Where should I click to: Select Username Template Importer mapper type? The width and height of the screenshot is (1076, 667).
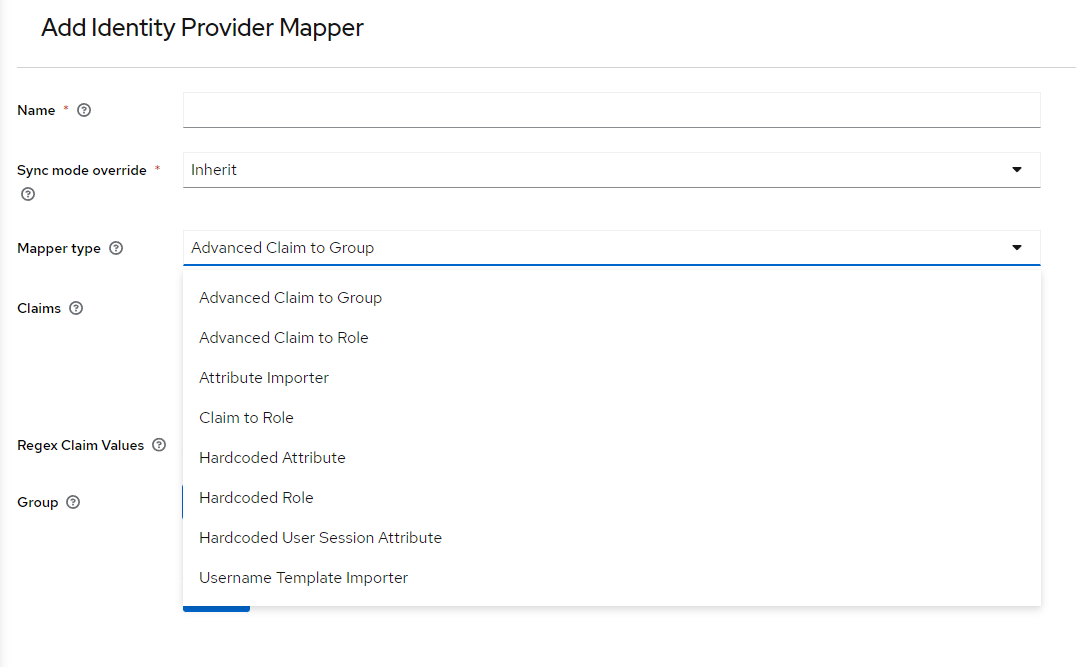[x=303, y=577]
